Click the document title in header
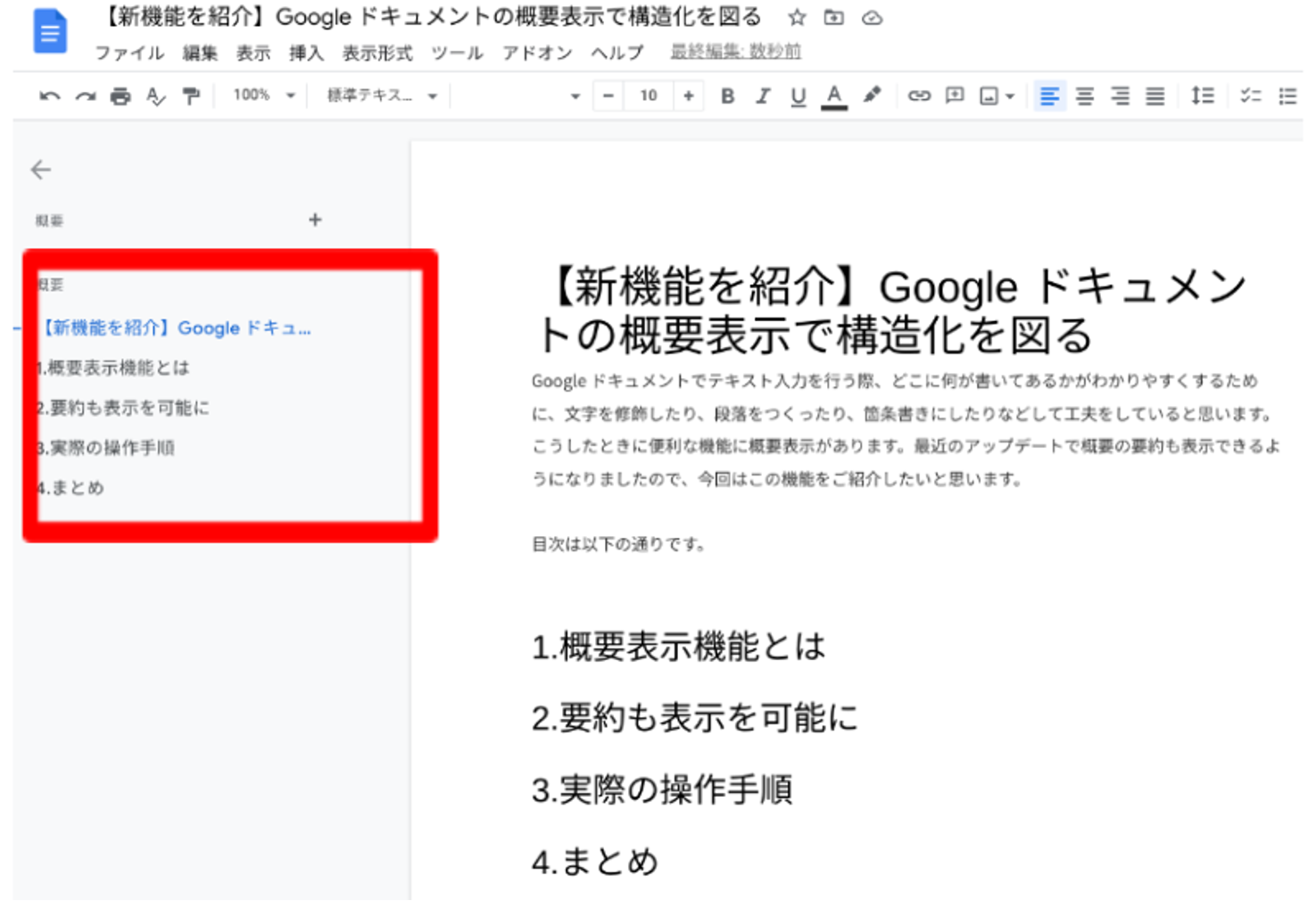 pos(431,17)
